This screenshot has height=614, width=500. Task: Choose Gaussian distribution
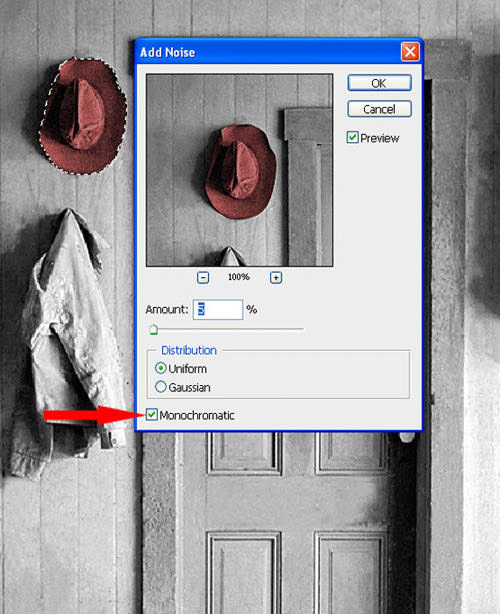click(x=161, y=387)
